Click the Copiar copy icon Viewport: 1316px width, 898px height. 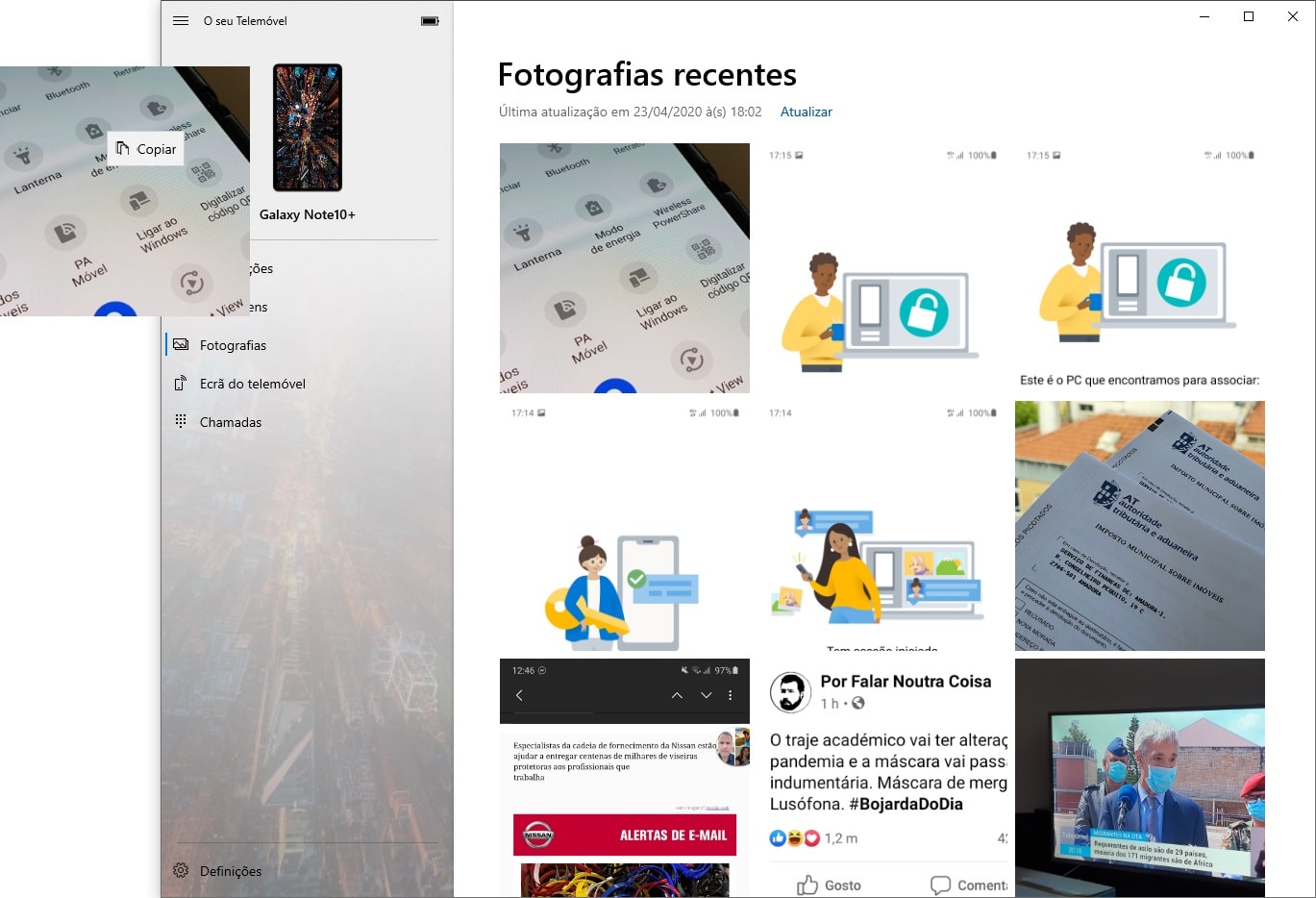[122, 148]
